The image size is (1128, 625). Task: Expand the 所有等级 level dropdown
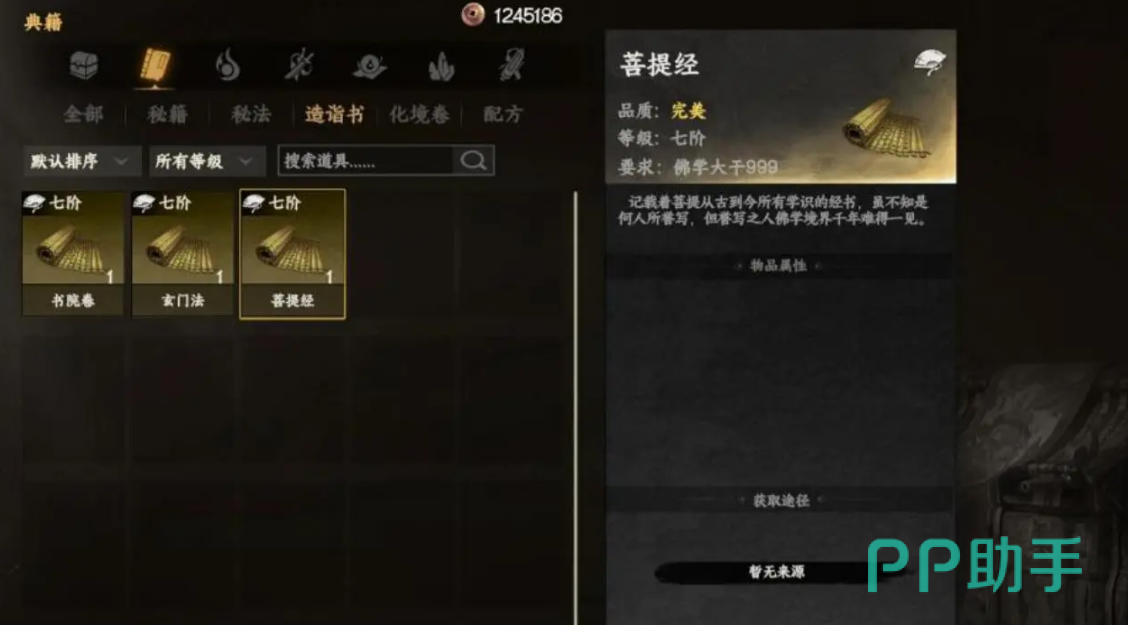pyautogui.click(x=206, y=161)
